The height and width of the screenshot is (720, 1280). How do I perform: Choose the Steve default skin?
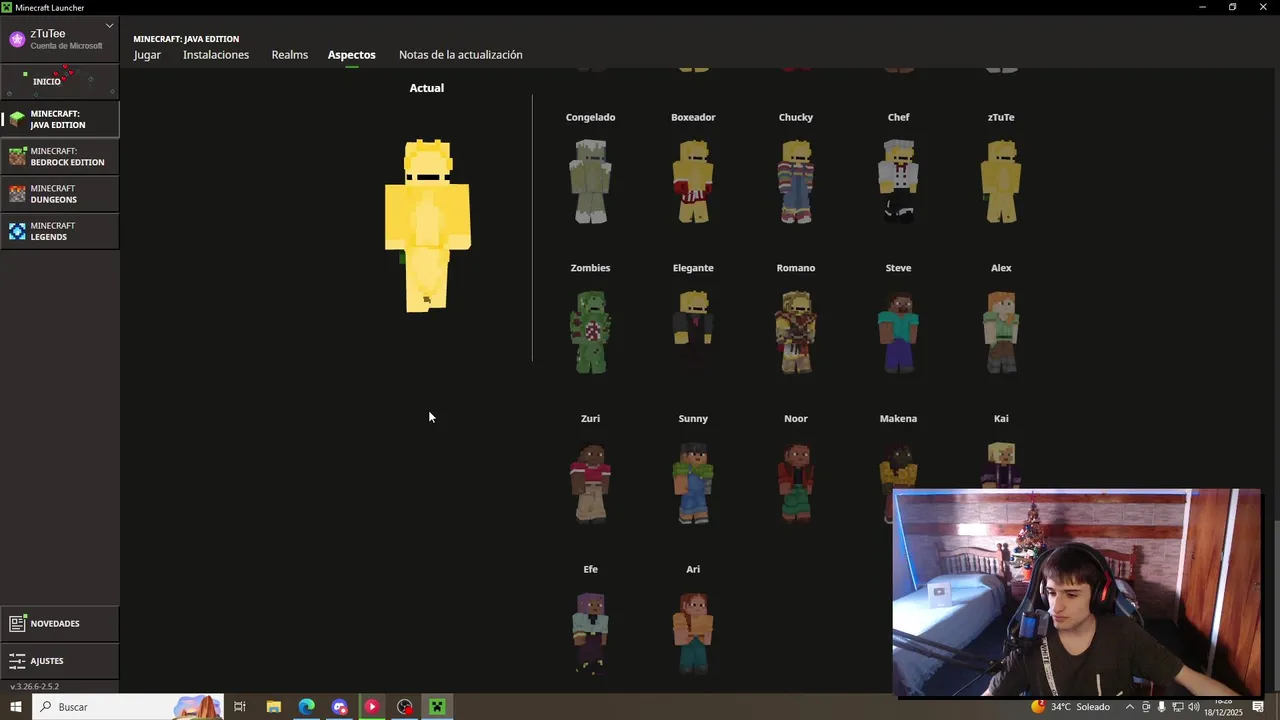pyautogui.click(x=898, y=332)
